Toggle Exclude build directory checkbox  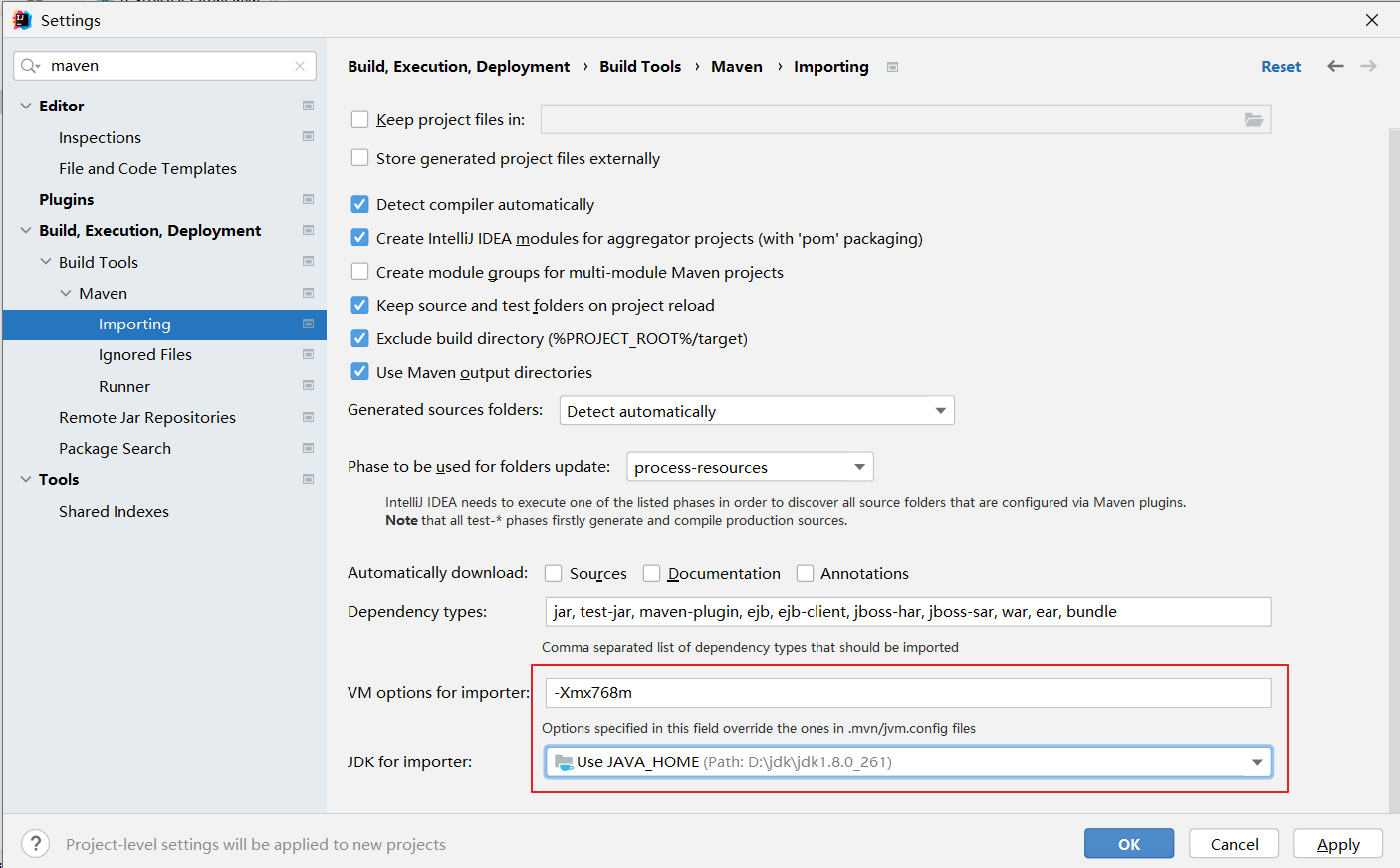[x=360, y=338]
